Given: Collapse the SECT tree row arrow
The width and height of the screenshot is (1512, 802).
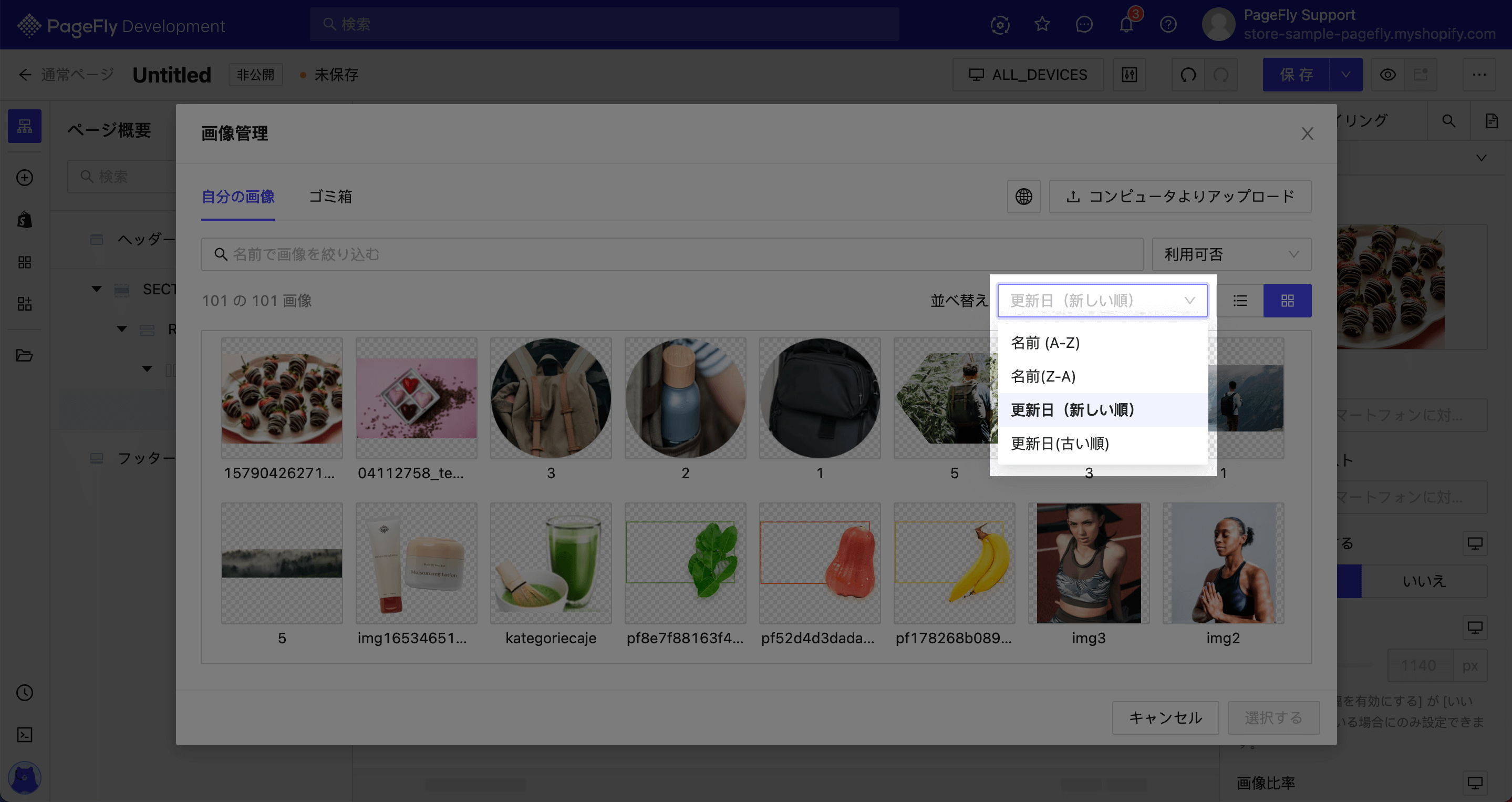Looking at the screenshot, I should tap(97, 289).
